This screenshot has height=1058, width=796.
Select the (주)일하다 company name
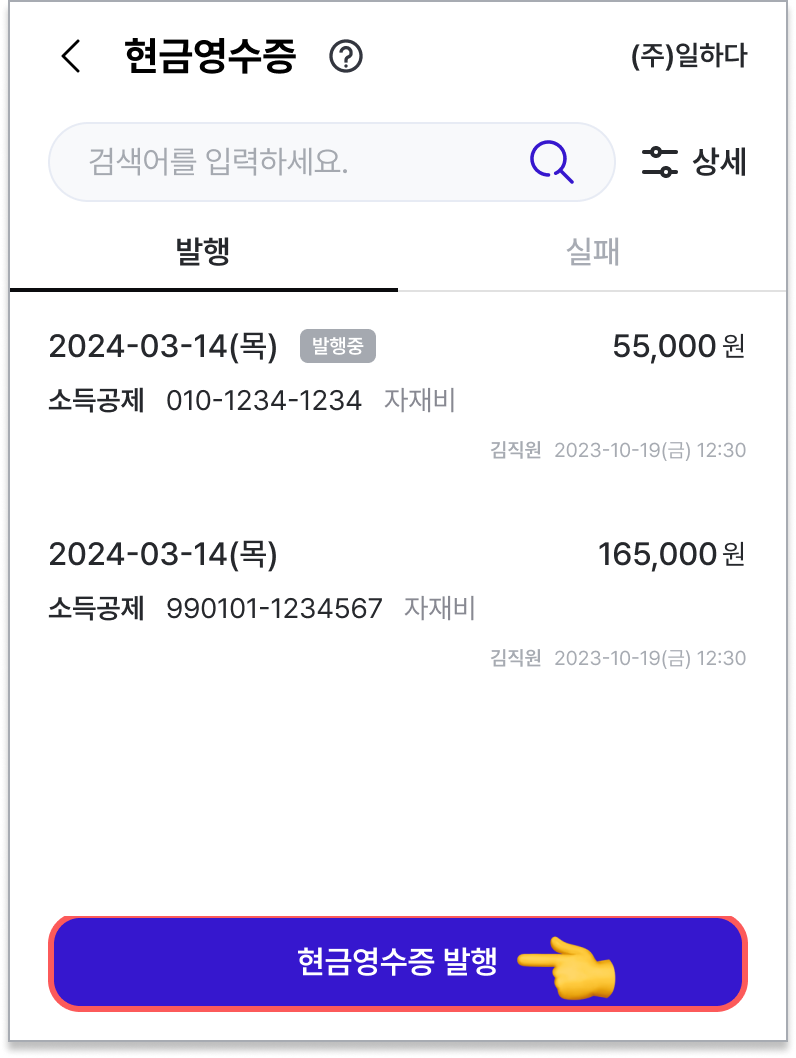[689, 55]
